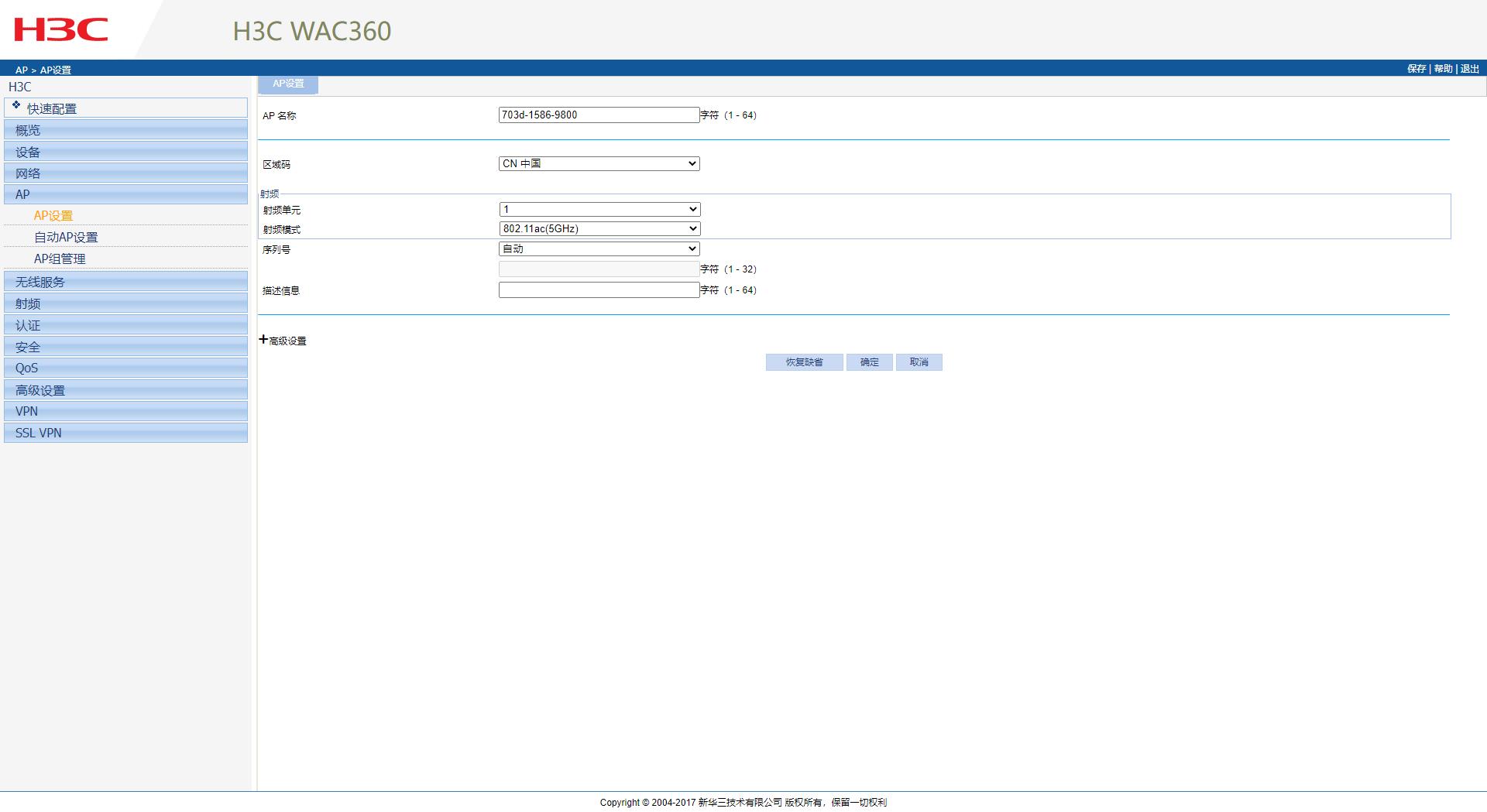1487x812 pixels.
Task: Confirm with the 确定 button
Action: pos(869,362)
